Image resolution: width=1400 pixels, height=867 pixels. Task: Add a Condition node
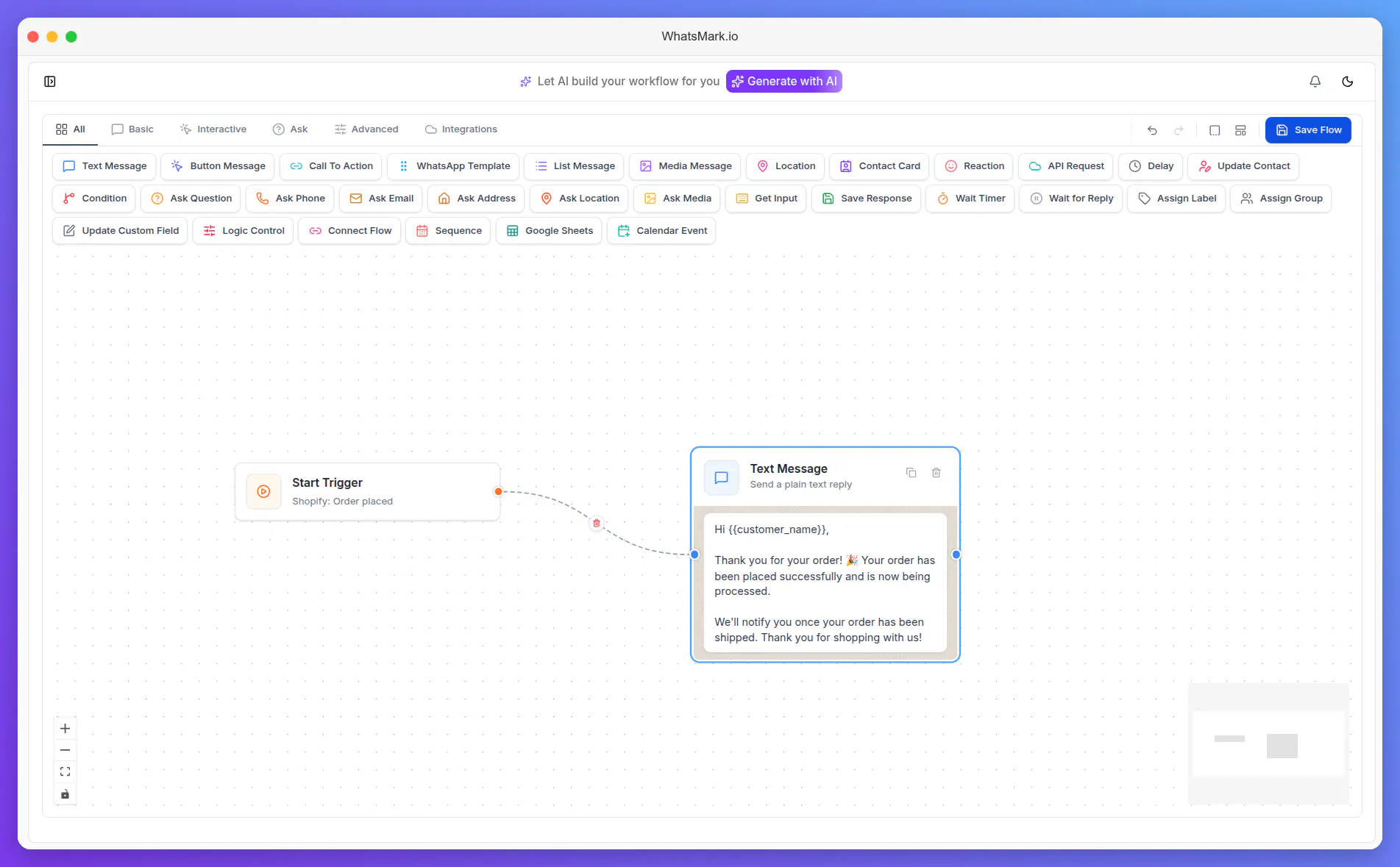point(94,199)
